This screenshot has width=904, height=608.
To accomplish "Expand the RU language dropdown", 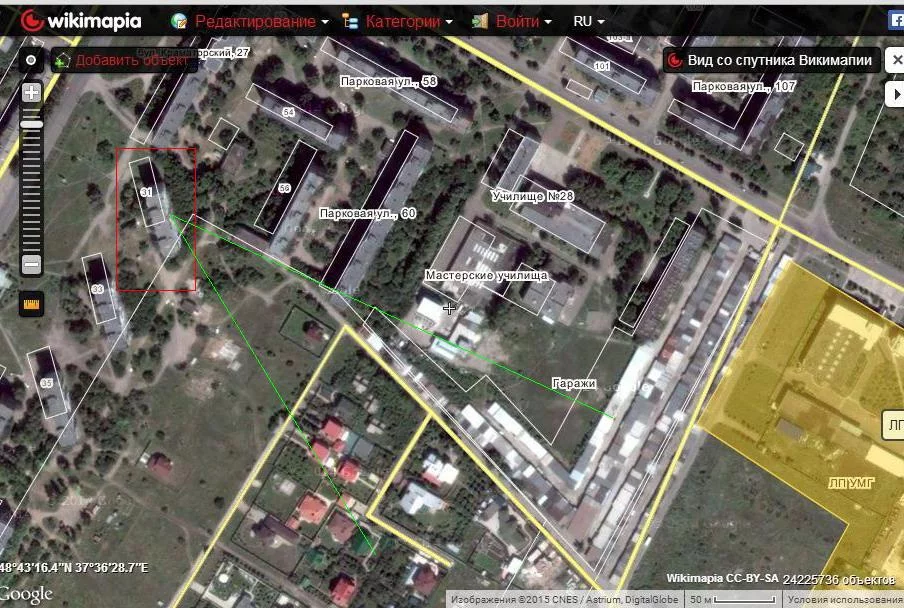I will coord(589,22).
